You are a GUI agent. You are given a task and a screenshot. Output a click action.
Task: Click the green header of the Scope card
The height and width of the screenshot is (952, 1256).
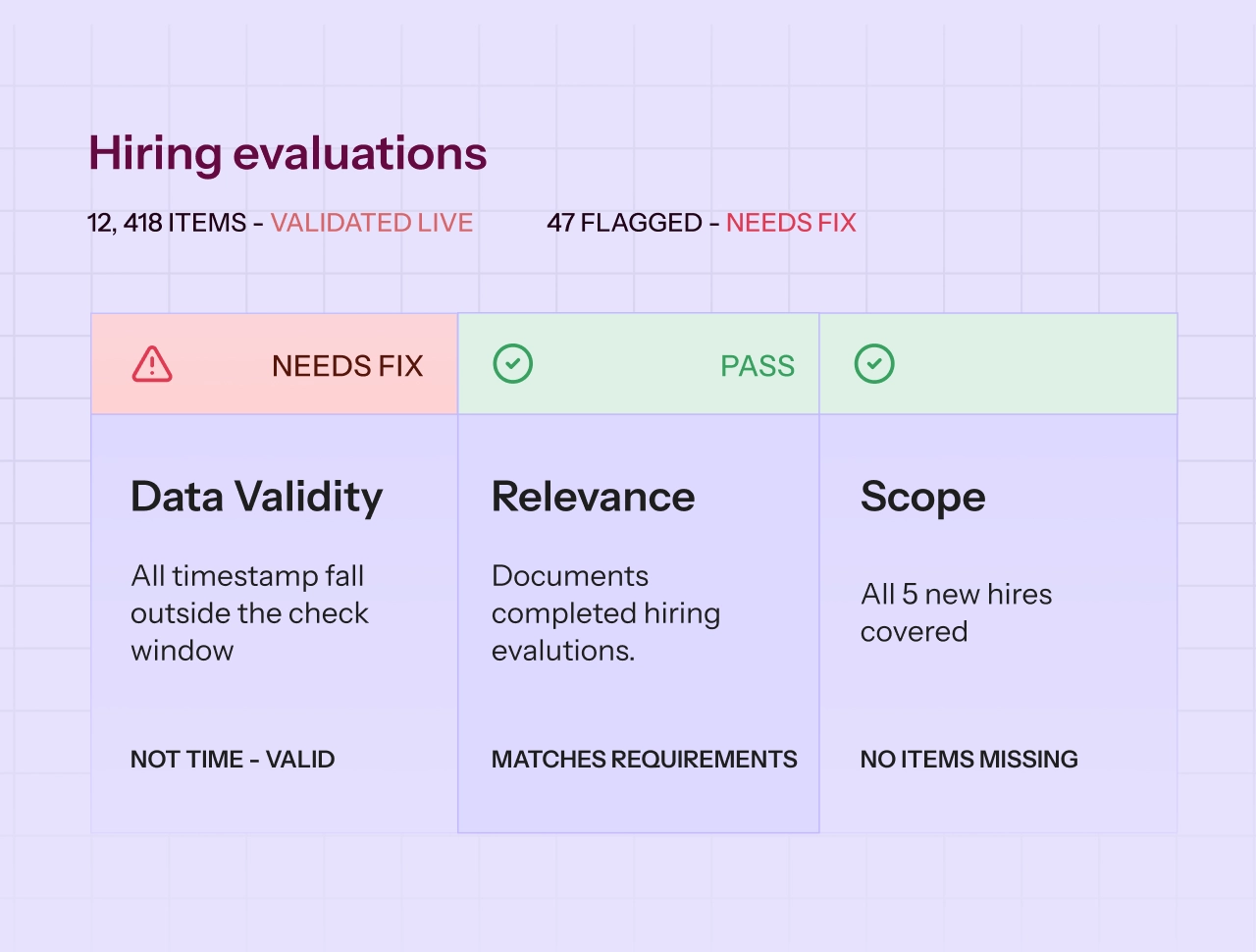(999, 364)
